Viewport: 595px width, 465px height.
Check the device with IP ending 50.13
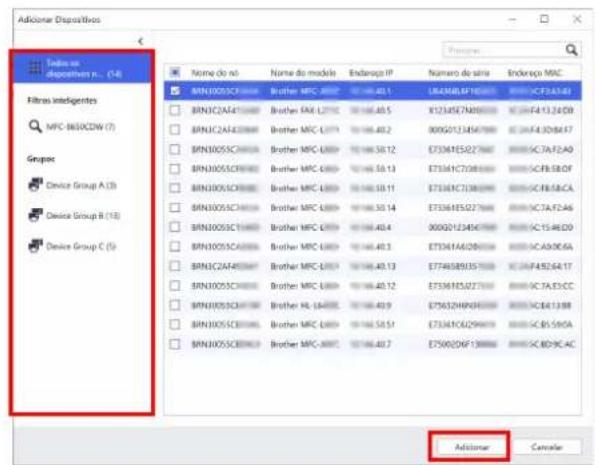pyautogui.click(x=175, y=169)
